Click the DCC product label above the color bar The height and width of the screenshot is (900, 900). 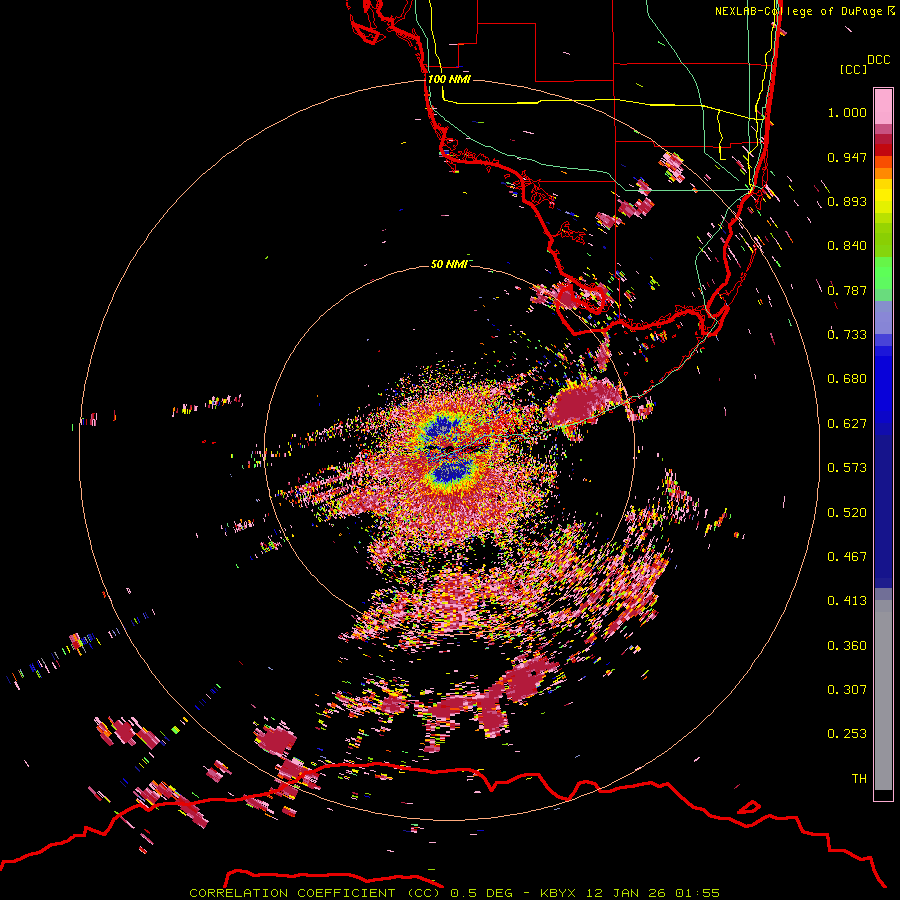tap(878, 60)
